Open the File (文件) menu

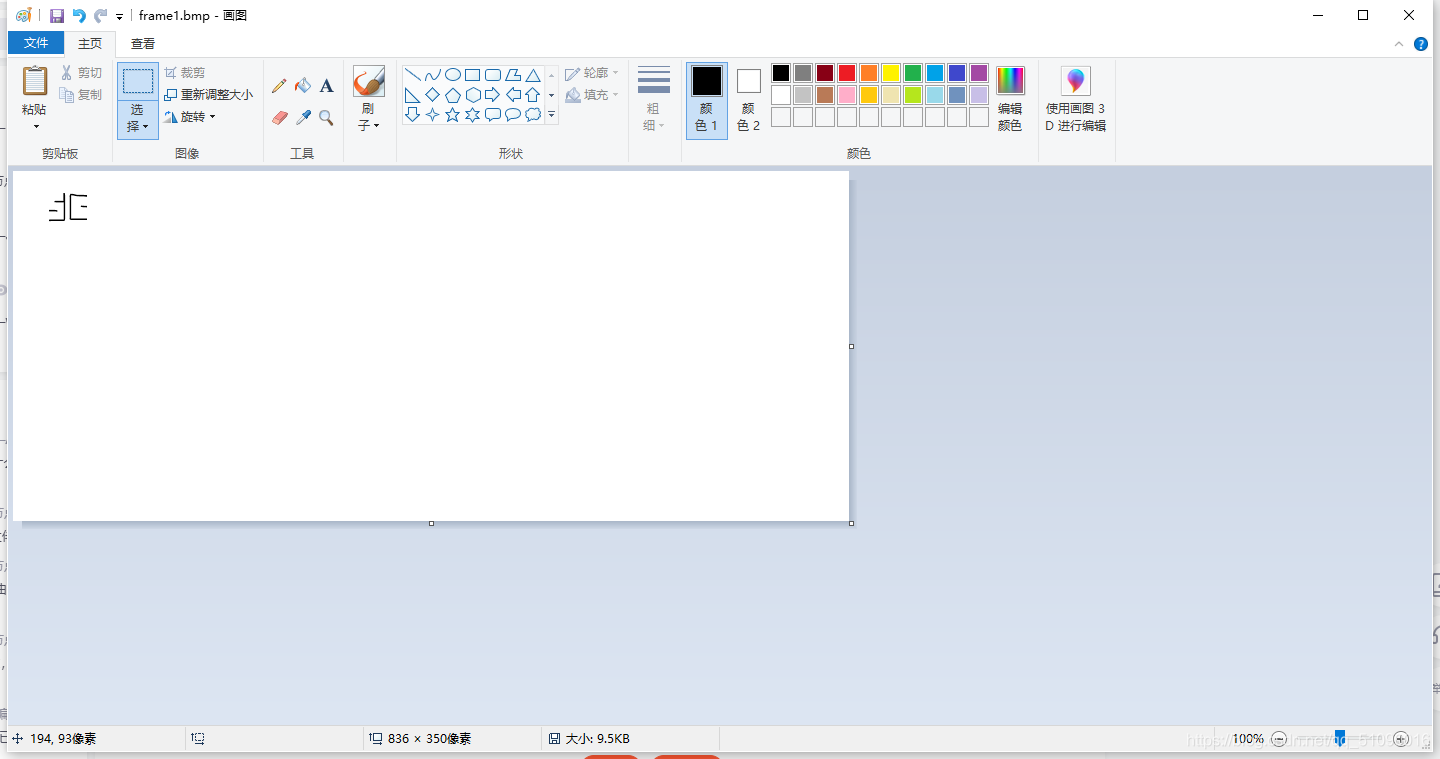coord(36,43)
